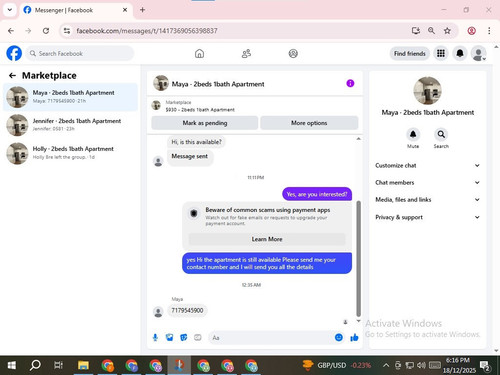500x375 pixels.
Task: Expand the Customize chat section
Action: click(427, 165)
